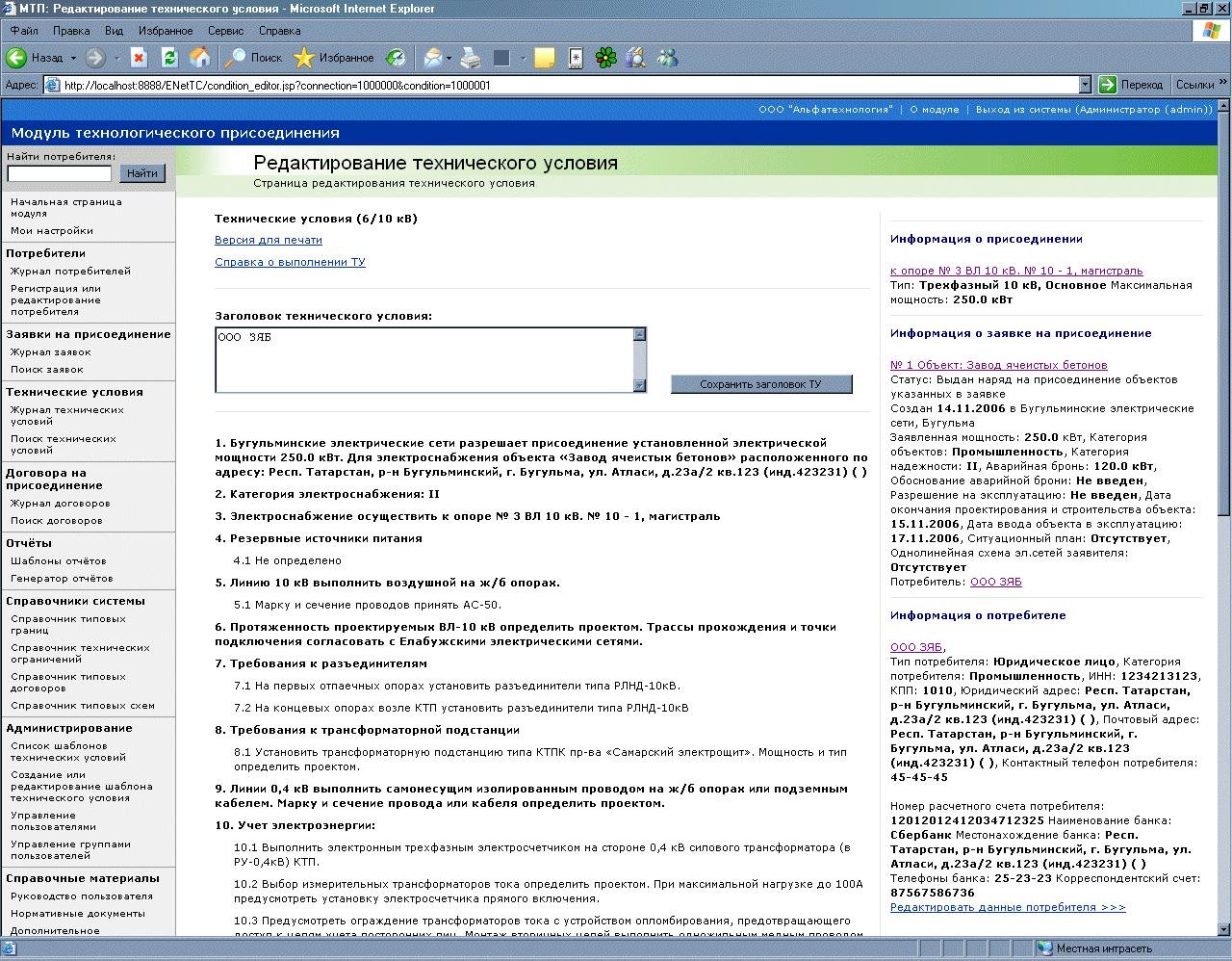This screenshot has width=1232, height=961.
Task: Click the Print icon in toolbar
Action: (x=470, y=58)
